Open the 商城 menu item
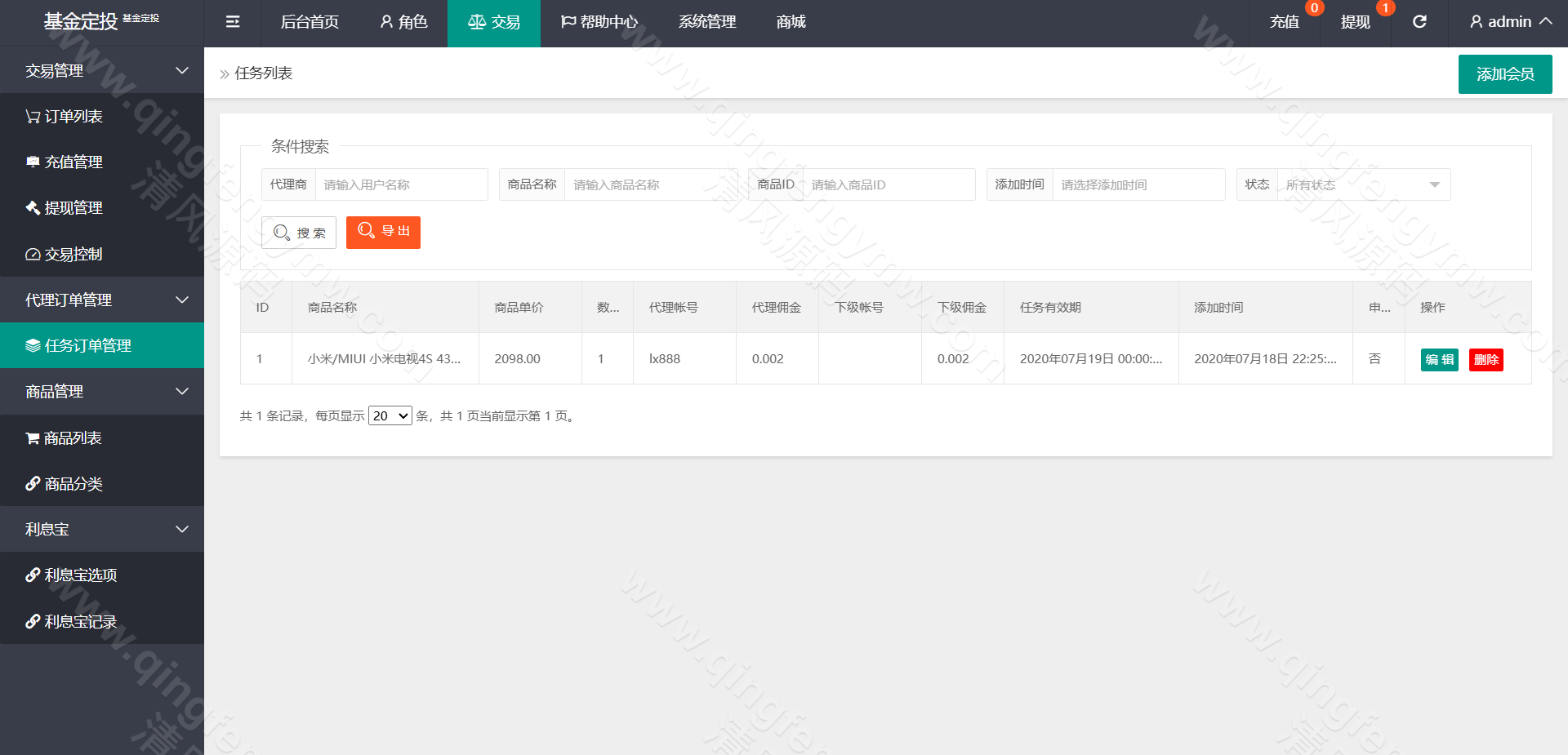Viewport: 1568px width, 755px height. pos(790,22)
